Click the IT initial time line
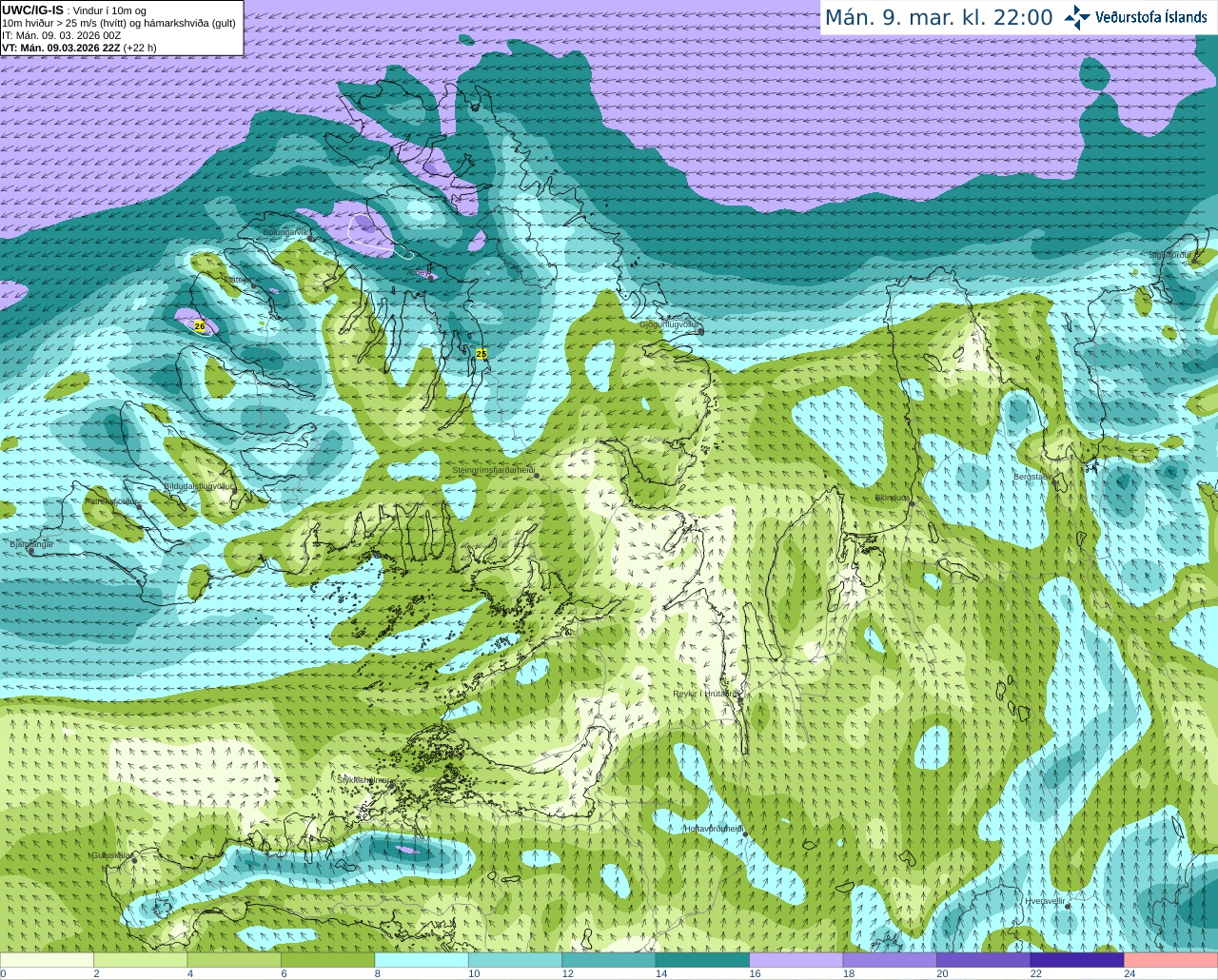This screenshot has height=980, width=1218. click(x=61, y=35)
